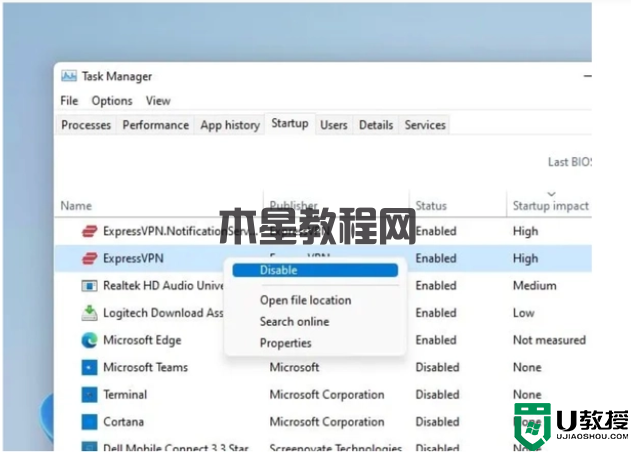Open the File menu
The height and width of the screenshot is (452, 631).
pos(69,101)
